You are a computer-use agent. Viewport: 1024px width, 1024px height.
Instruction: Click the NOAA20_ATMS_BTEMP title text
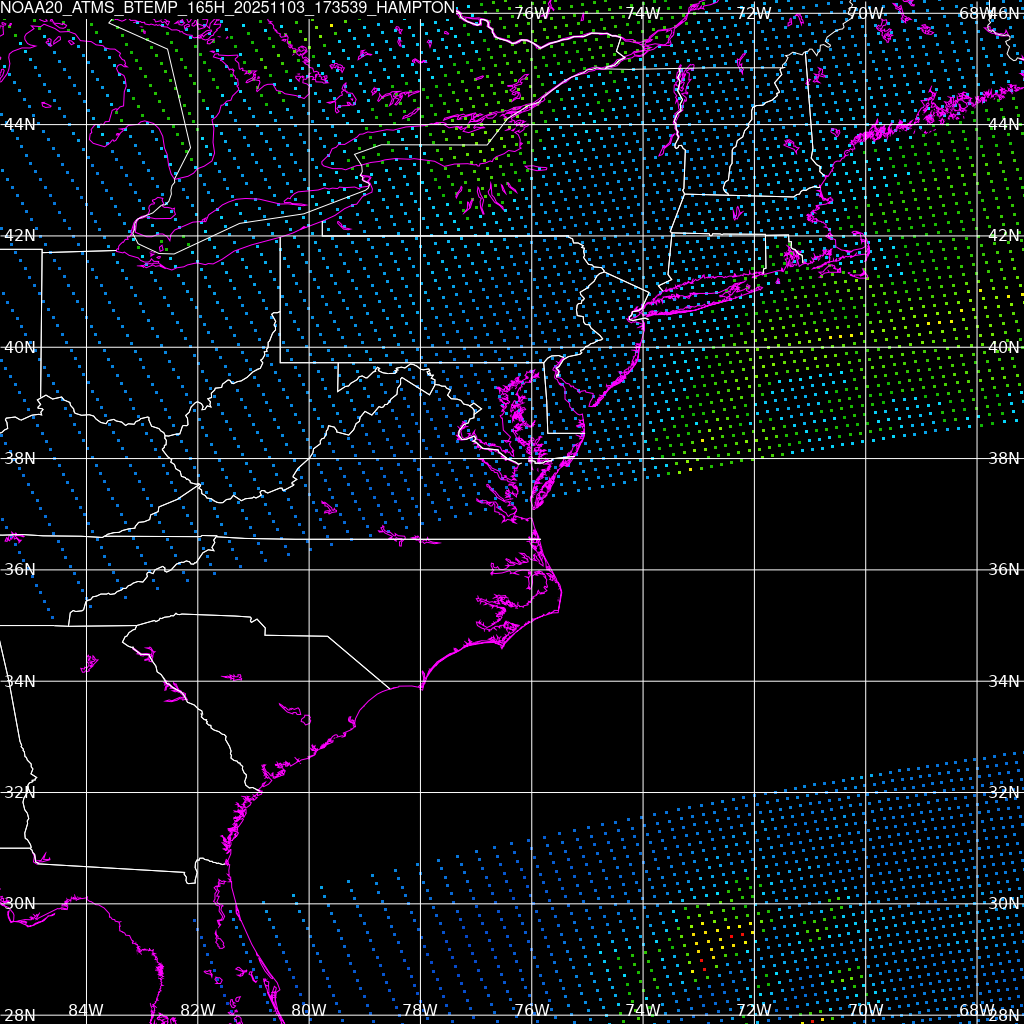(228, 8)
